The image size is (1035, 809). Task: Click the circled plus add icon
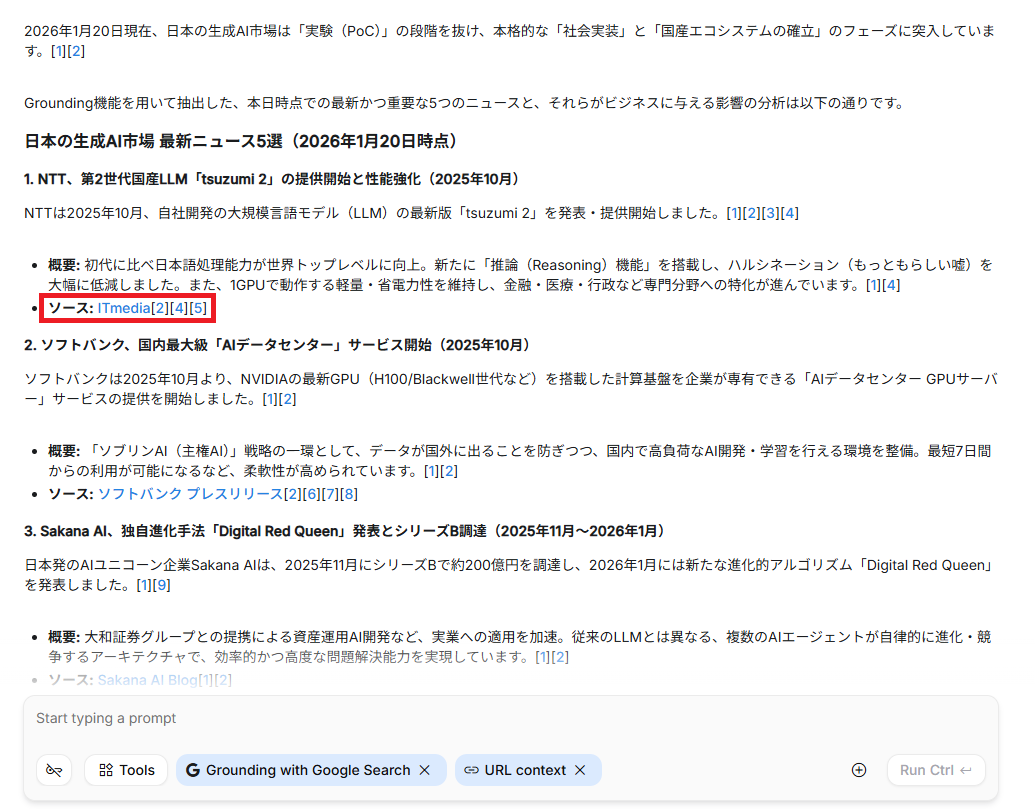tap(859, 770)
